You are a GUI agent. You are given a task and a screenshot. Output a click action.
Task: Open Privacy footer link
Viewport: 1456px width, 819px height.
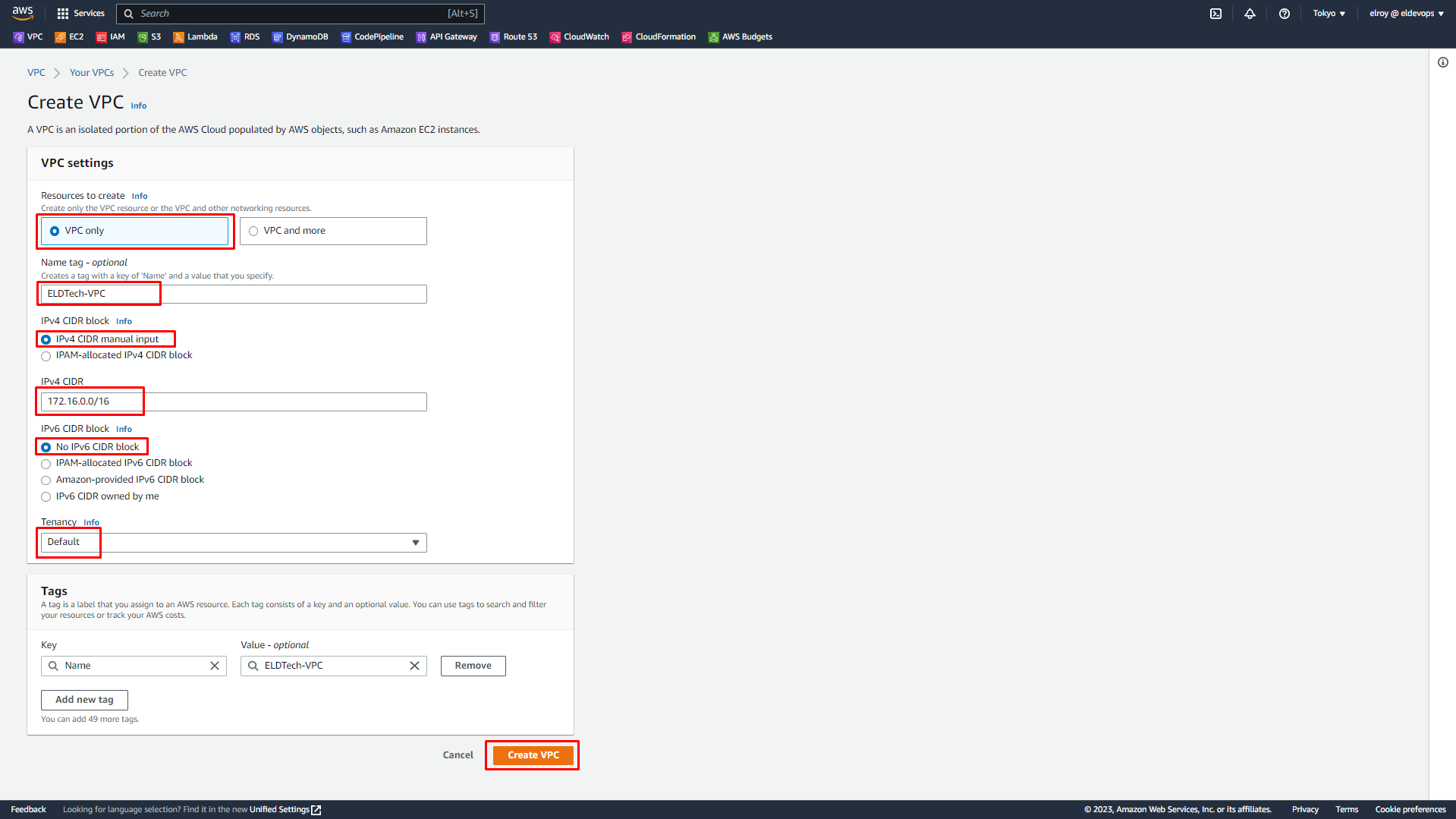tap(1305, 810)
